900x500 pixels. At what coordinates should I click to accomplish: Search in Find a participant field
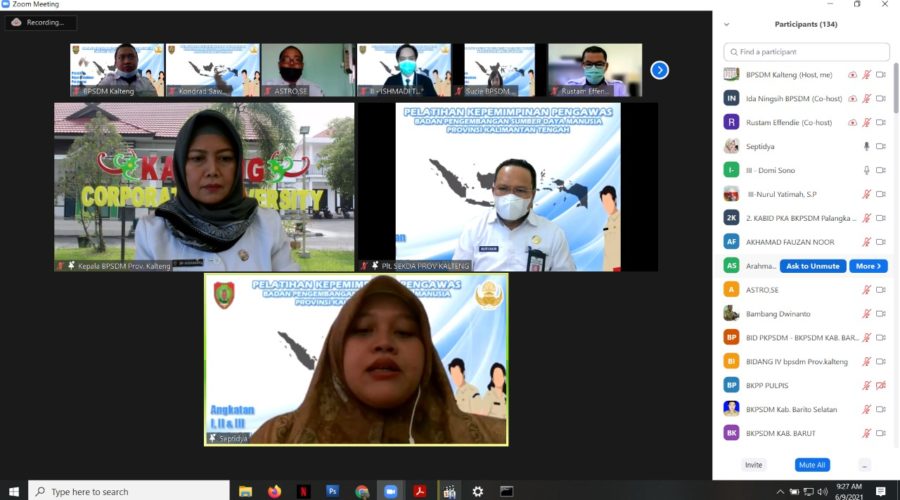806,52
